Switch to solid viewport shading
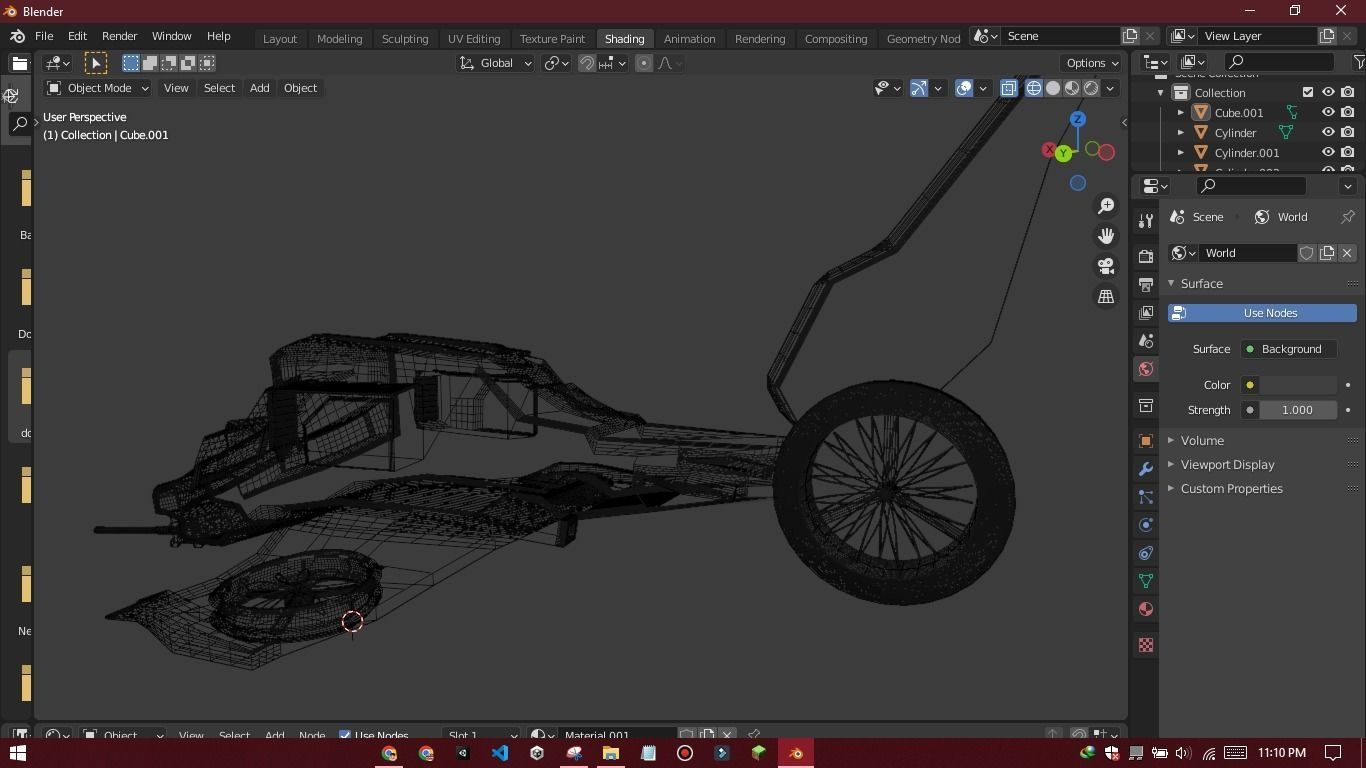 point(1053,88)
